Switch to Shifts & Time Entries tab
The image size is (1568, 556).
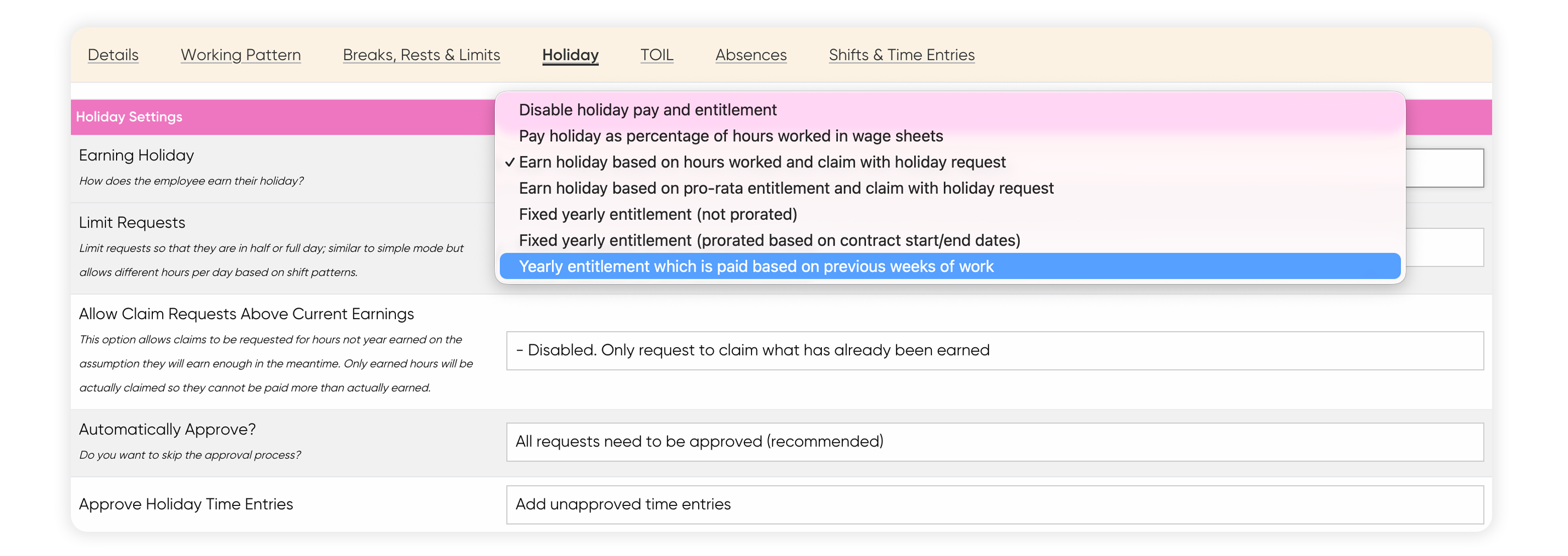(902, 55)
